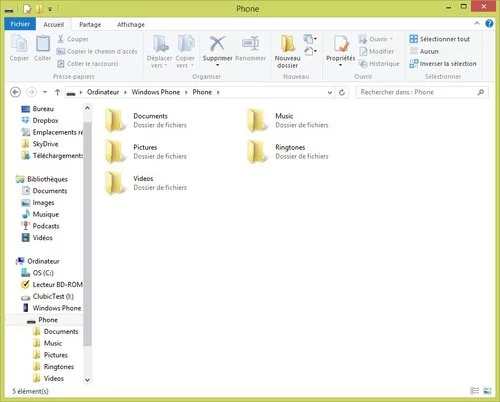Click Modifier in the Ouvrir group
The height and width of the screenshot is (402, 500).
tap(377, 51)
